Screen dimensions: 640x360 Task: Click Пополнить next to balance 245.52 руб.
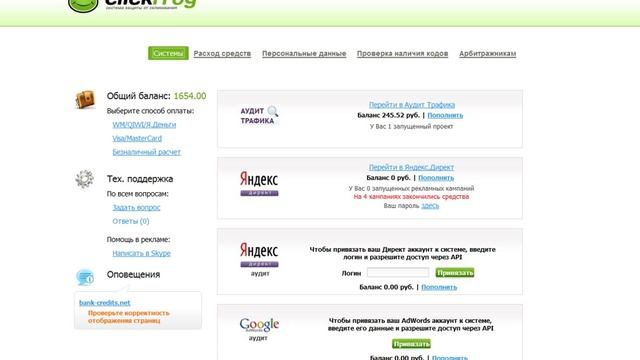click(445, 116)
